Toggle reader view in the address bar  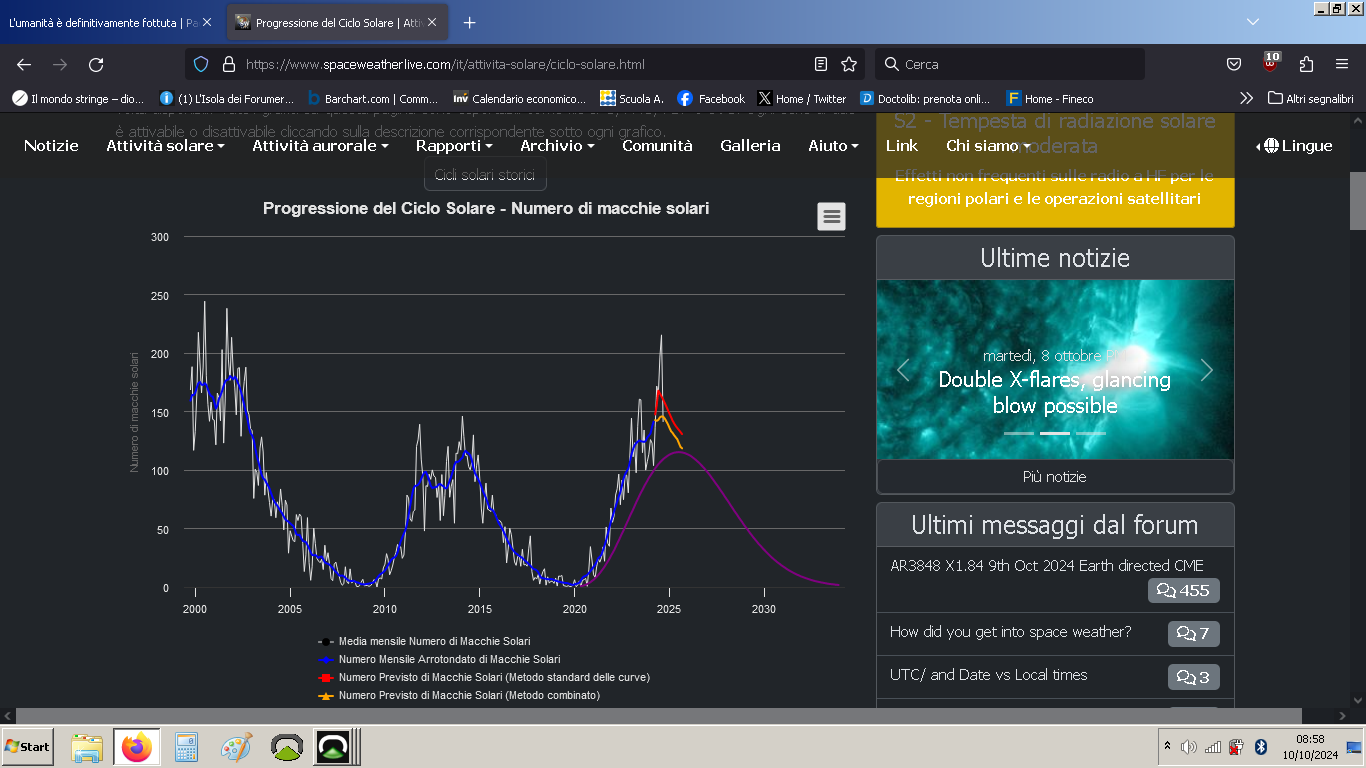coord(821,64)
